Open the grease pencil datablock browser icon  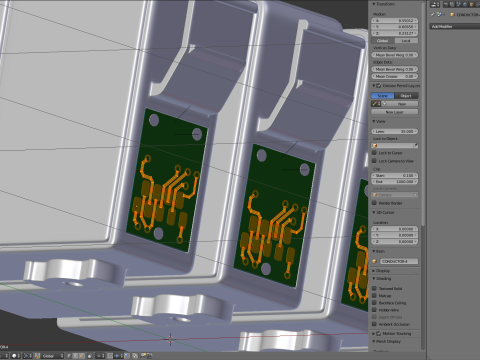(x=376, y=104)
